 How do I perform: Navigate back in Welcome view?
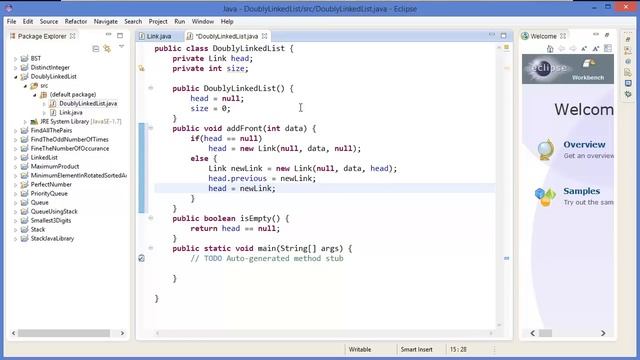(562, 49)
